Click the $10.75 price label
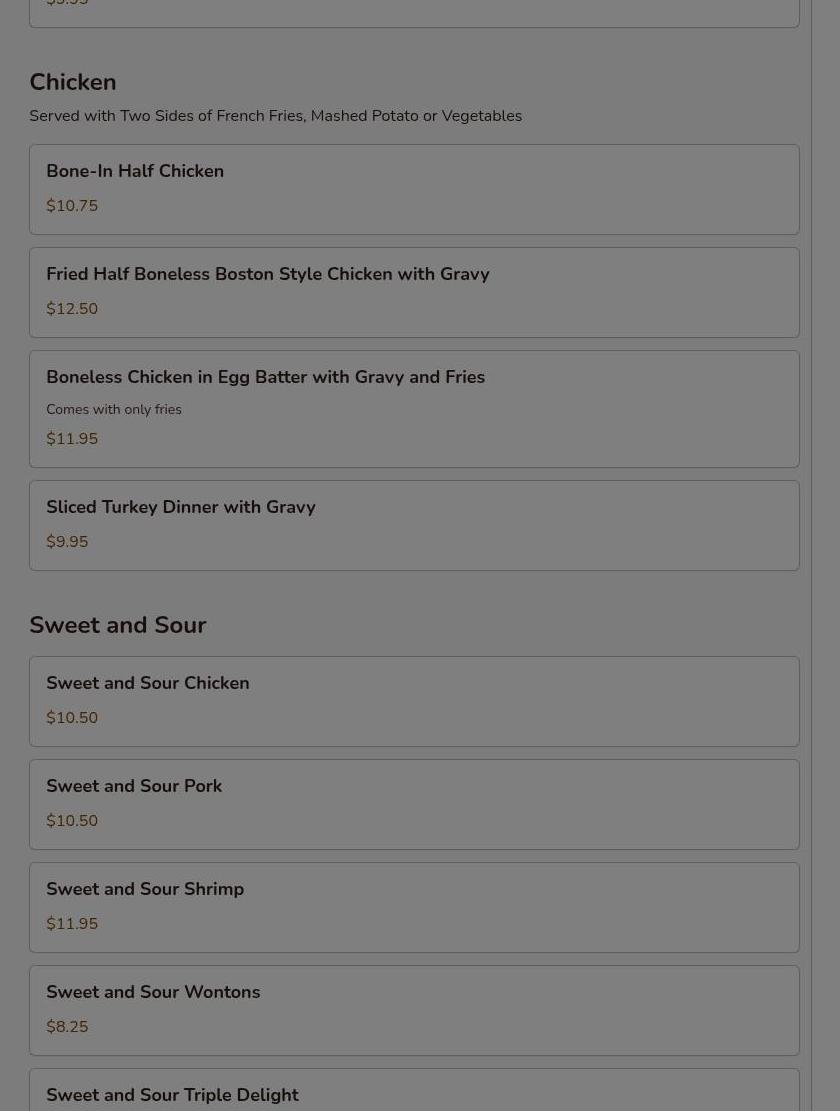This screenshot has height=1111, width=840. click(72, 206)
